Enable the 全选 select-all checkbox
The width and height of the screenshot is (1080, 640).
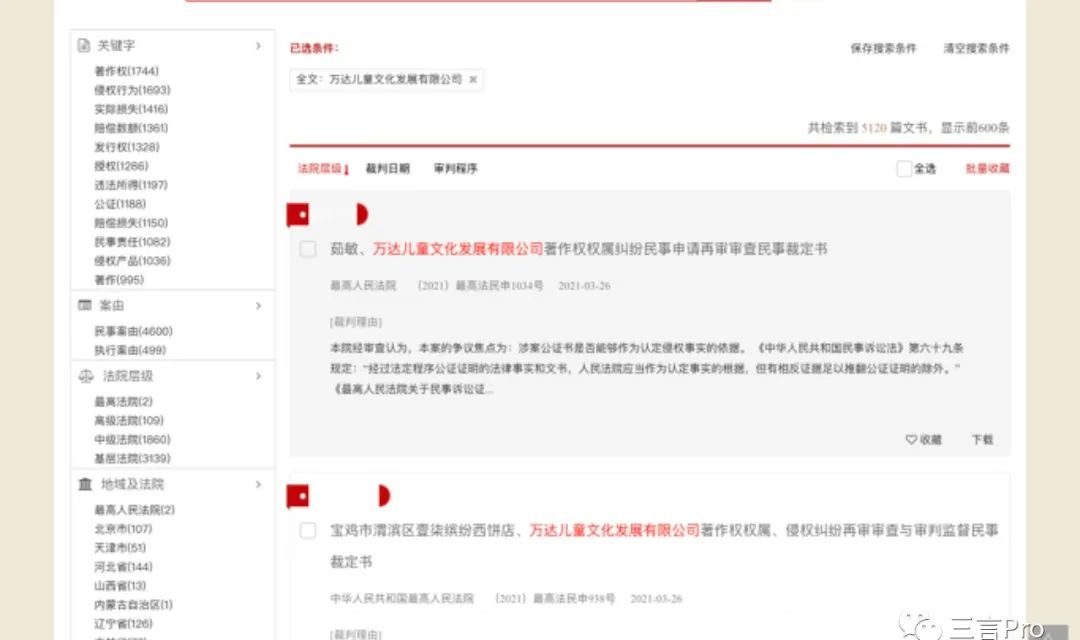point(903,168)
